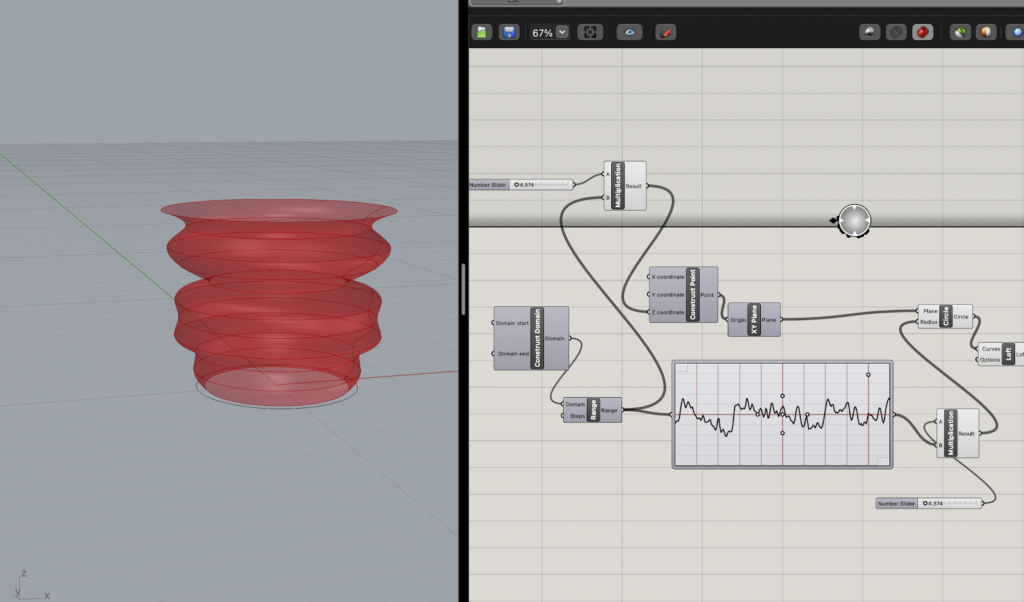Select the Range component
The height and width of the screenshot is (602, 1024).
pyautogui.click(x=592, y=410)
